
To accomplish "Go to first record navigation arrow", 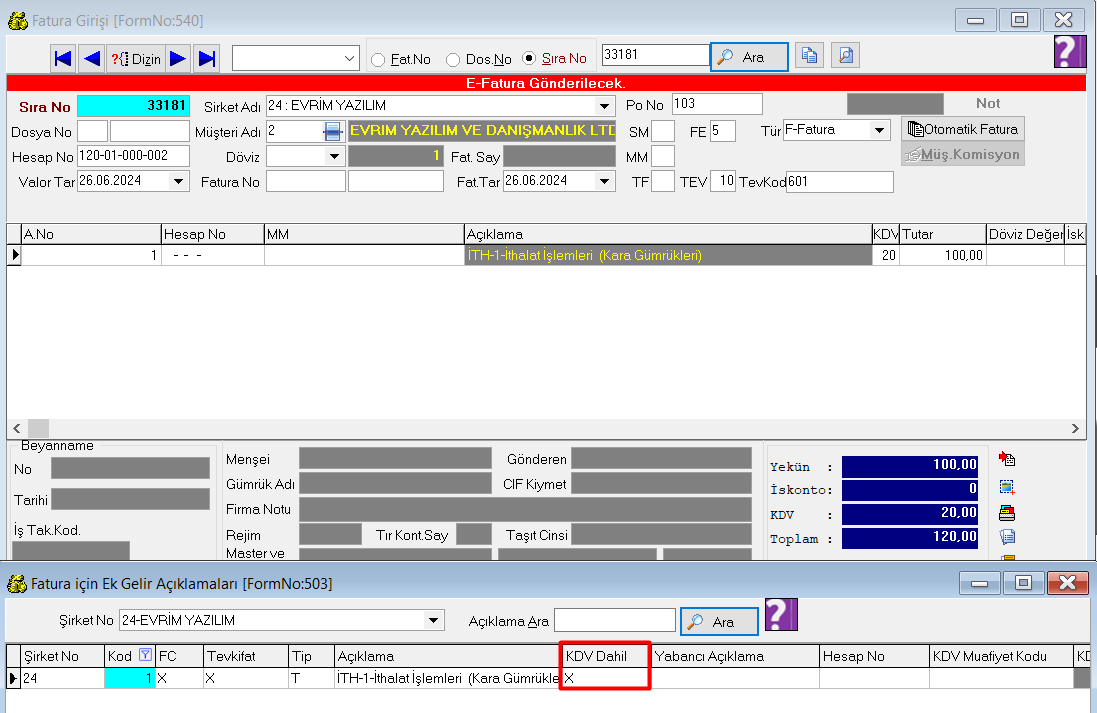I will coord(63,58).
